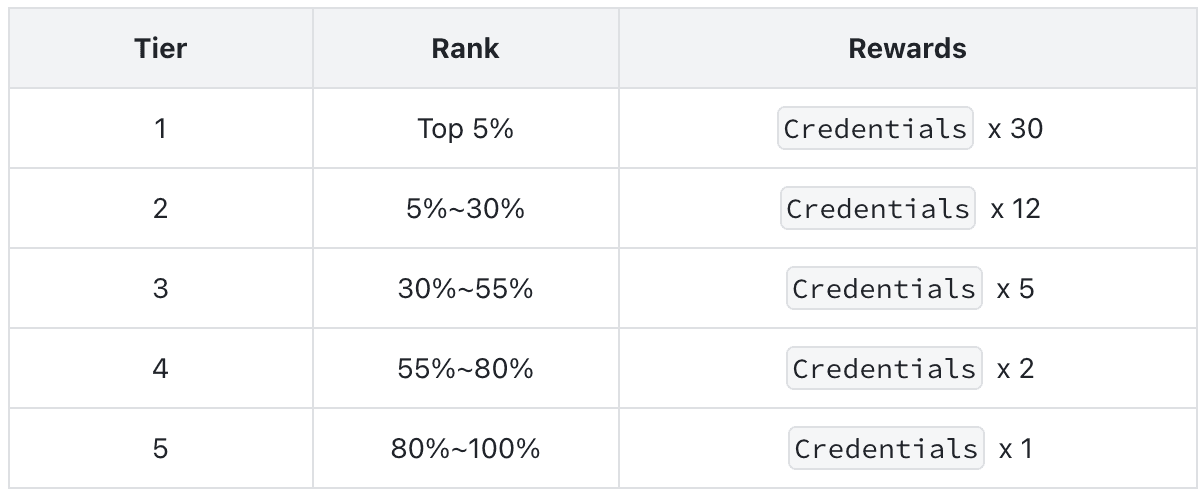Click the 30%~55% rank cell
Viewport: 1204px width, 494px height.
465,288
